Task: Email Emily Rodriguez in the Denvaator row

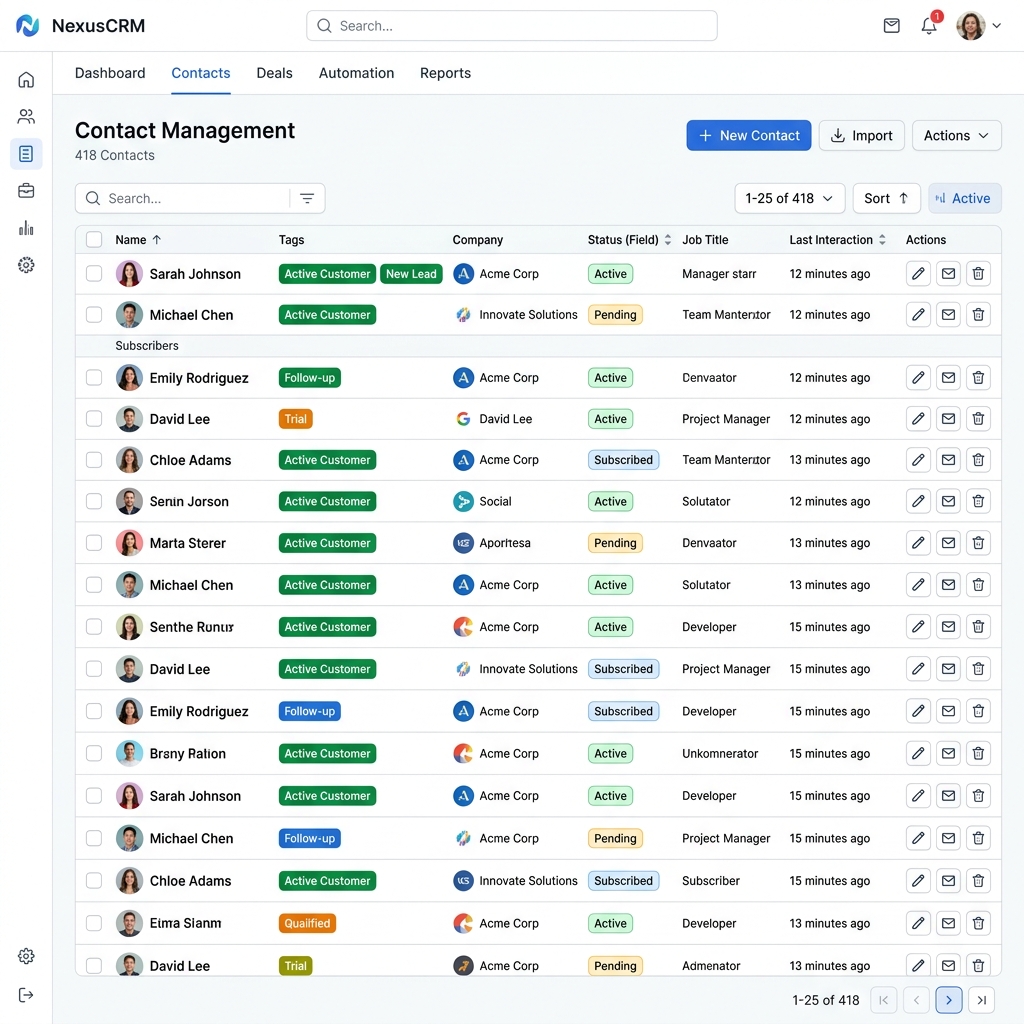Action: tap(948, 377)
